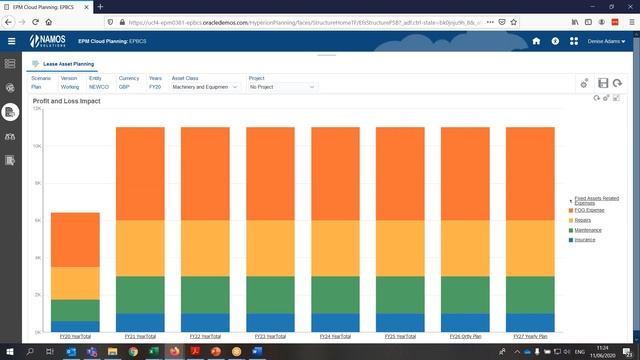Open page actions three-dot menu

pos(490,22)
